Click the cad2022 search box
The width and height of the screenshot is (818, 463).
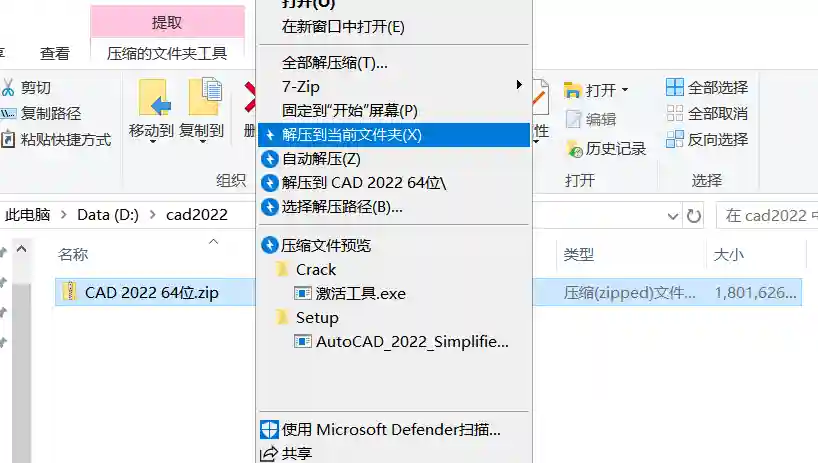(x=767, y=215)
